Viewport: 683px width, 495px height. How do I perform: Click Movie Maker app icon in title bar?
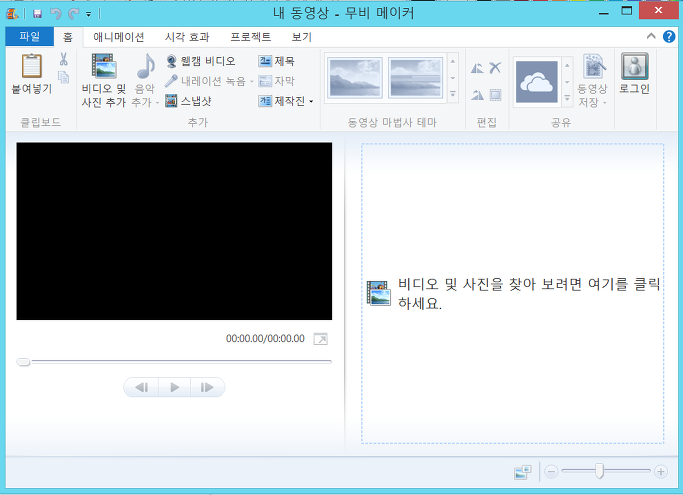pos(12,14)
